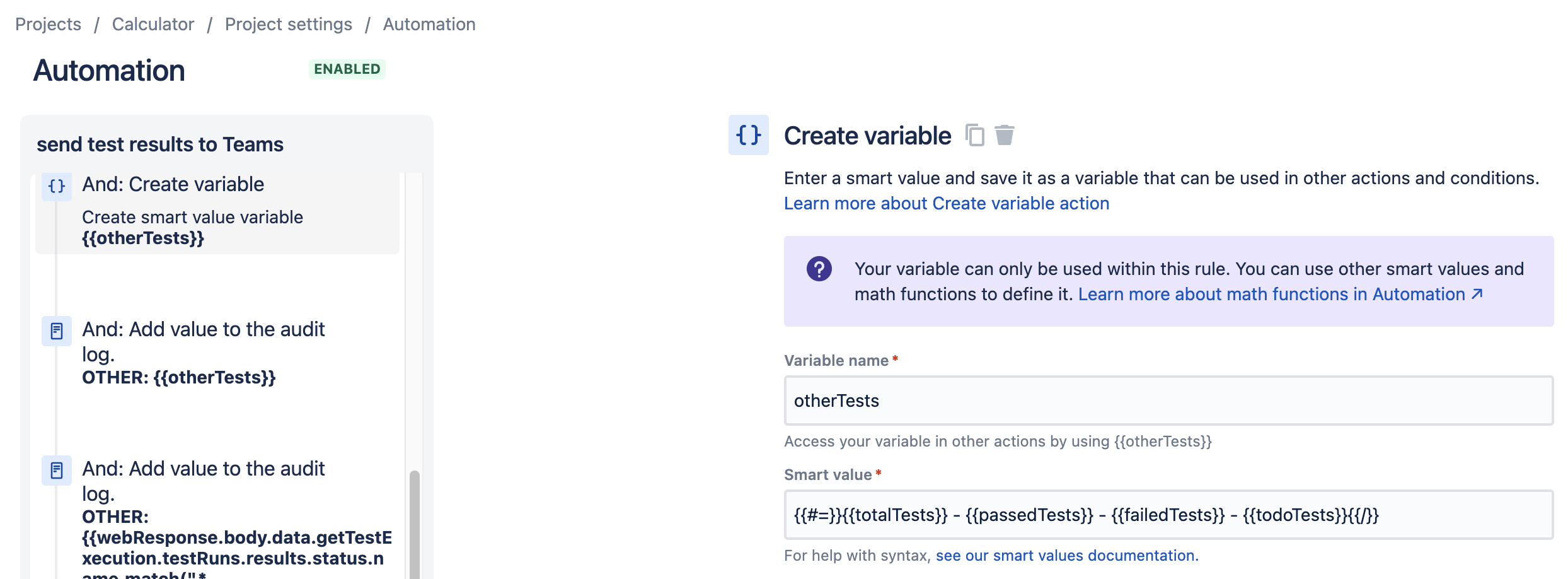The image size is (1568, 579).
Task: Click the Automation breadcrumb item
Action: point(429,24)
